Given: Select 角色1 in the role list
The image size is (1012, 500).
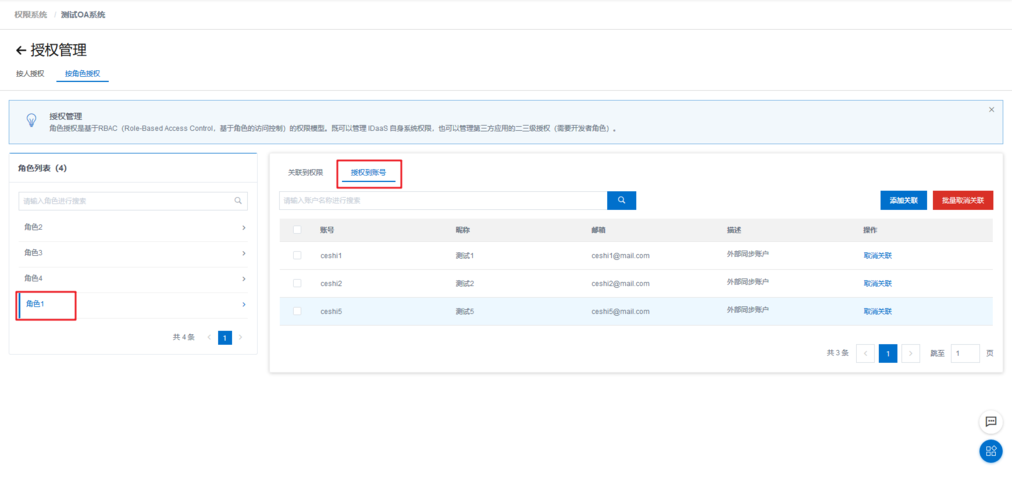Looking at the screenshot, I should coord(35,304).
